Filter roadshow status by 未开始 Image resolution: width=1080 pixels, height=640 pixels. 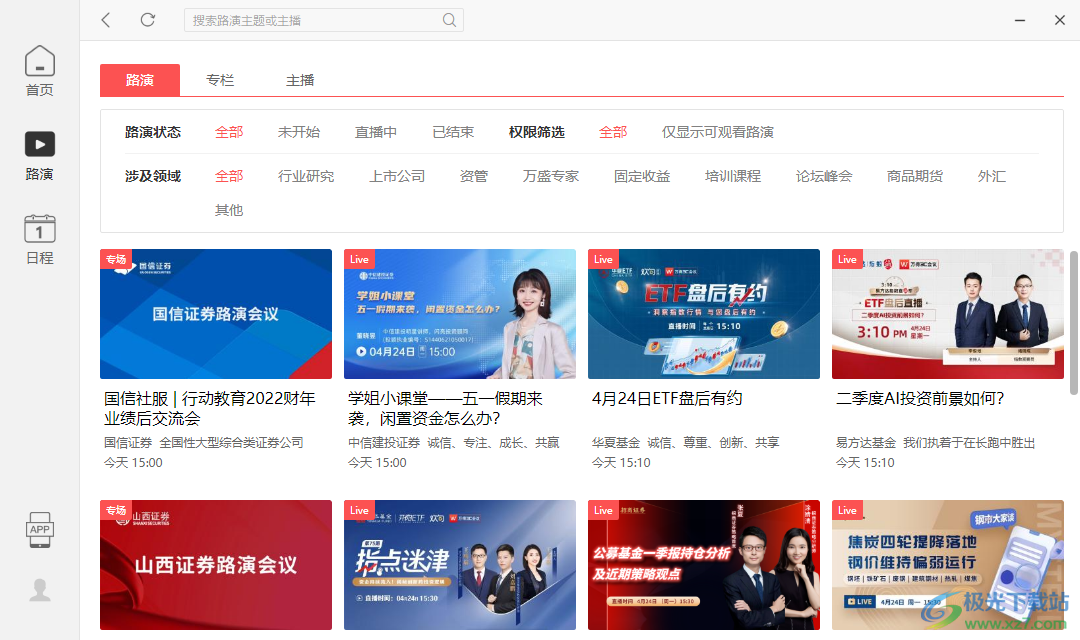299,132
